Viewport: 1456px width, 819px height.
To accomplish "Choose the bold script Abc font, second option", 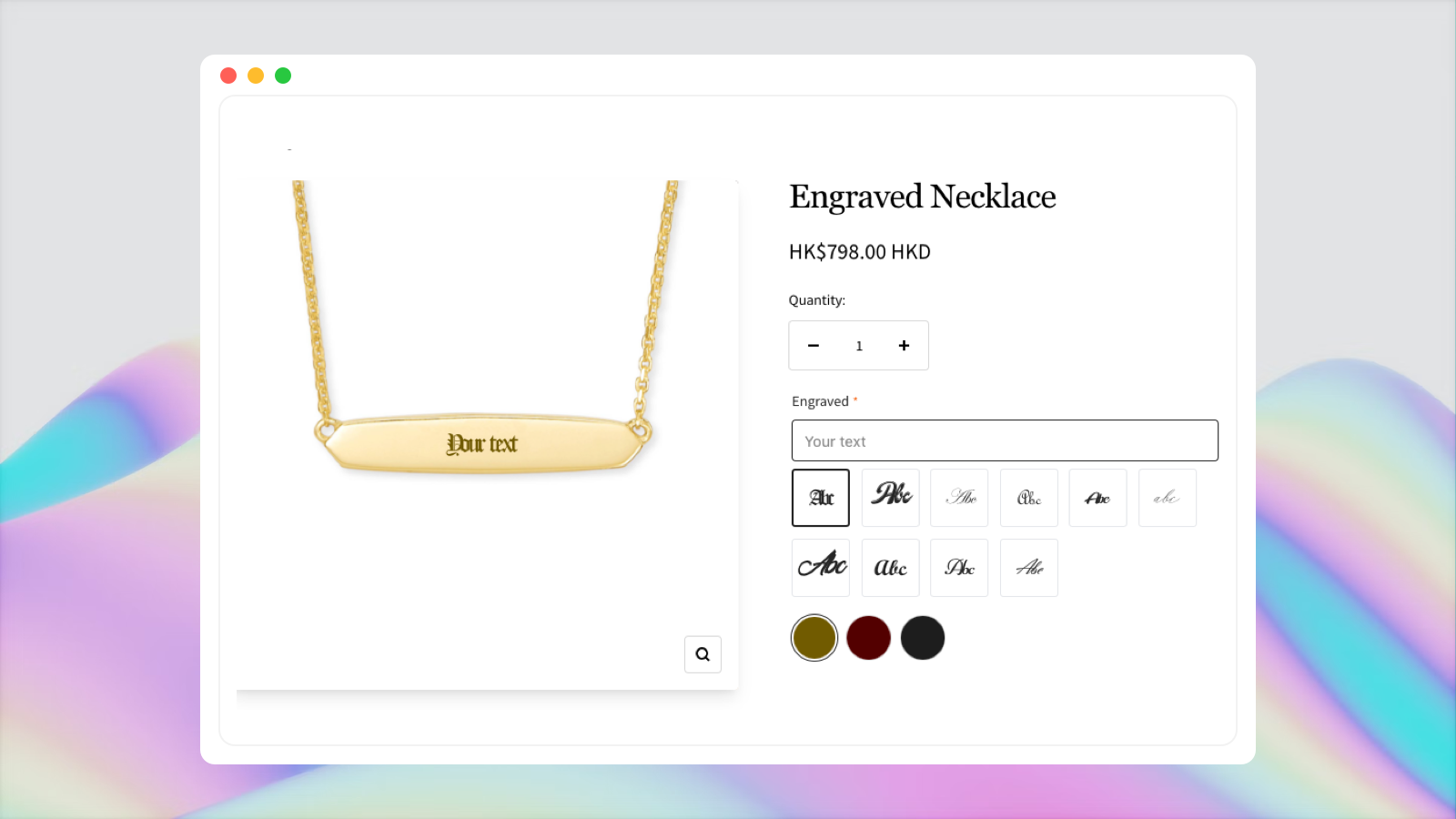I will pos(890,498).
